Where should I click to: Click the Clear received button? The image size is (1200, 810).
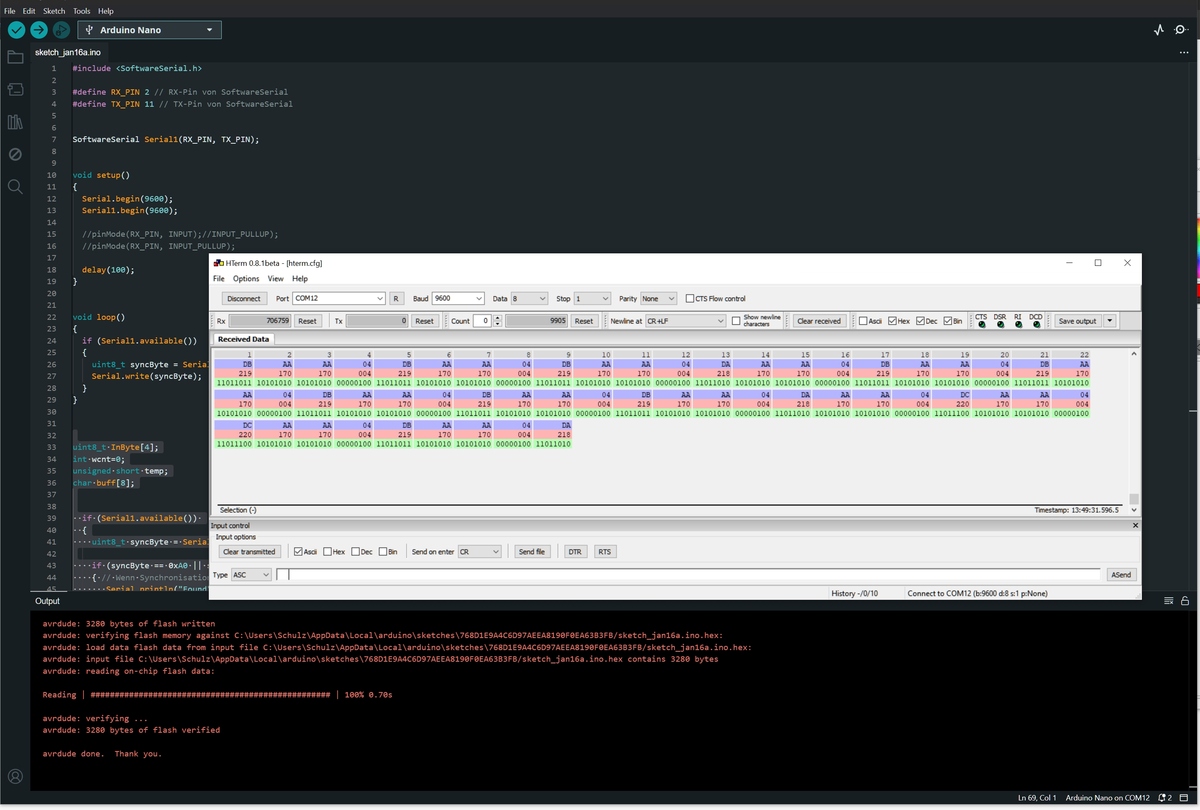tap(819, 321)
